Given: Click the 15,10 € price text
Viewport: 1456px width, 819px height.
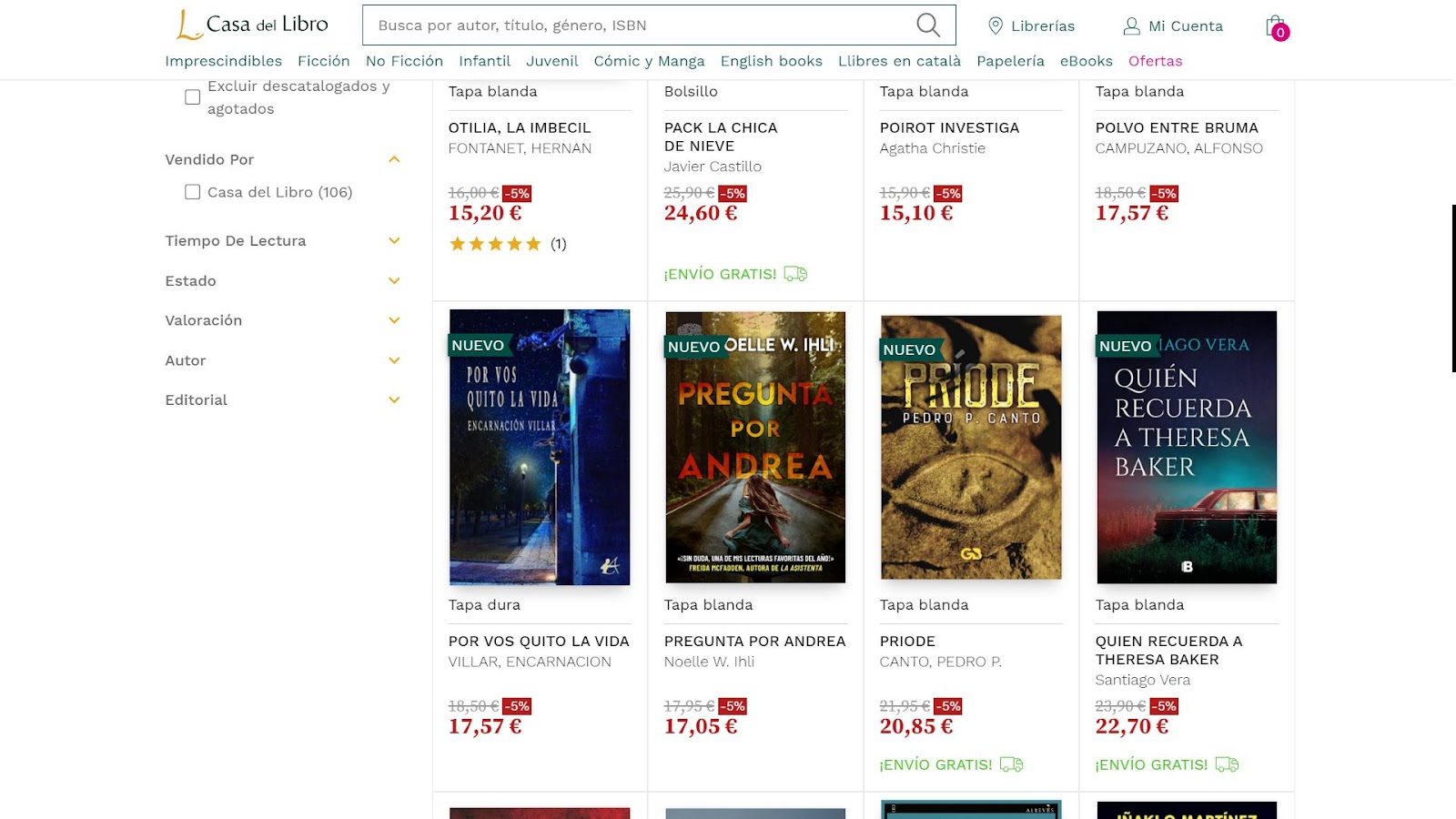Looking at the screenshot, I should coord(916,213).
